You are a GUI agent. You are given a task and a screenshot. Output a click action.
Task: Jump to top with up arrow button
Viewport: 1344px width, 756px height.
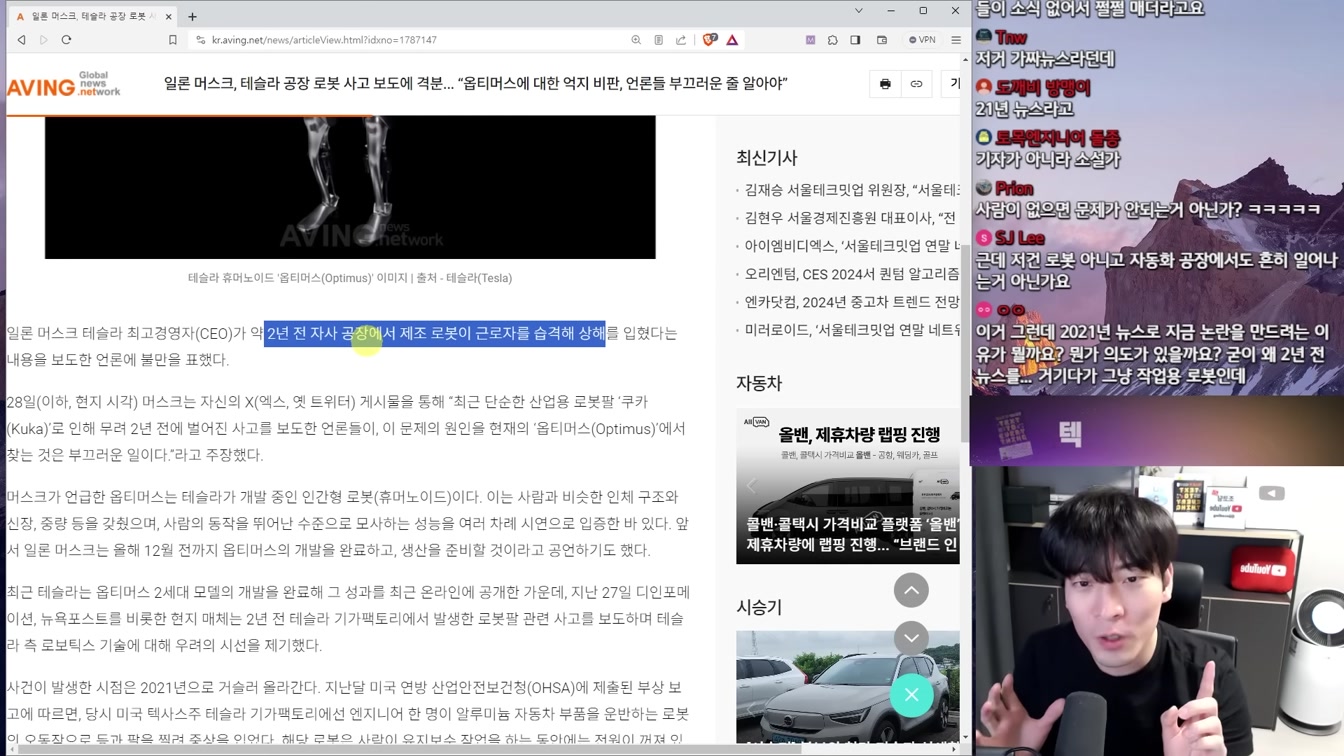pyautogui.click(x=911, y=590)
